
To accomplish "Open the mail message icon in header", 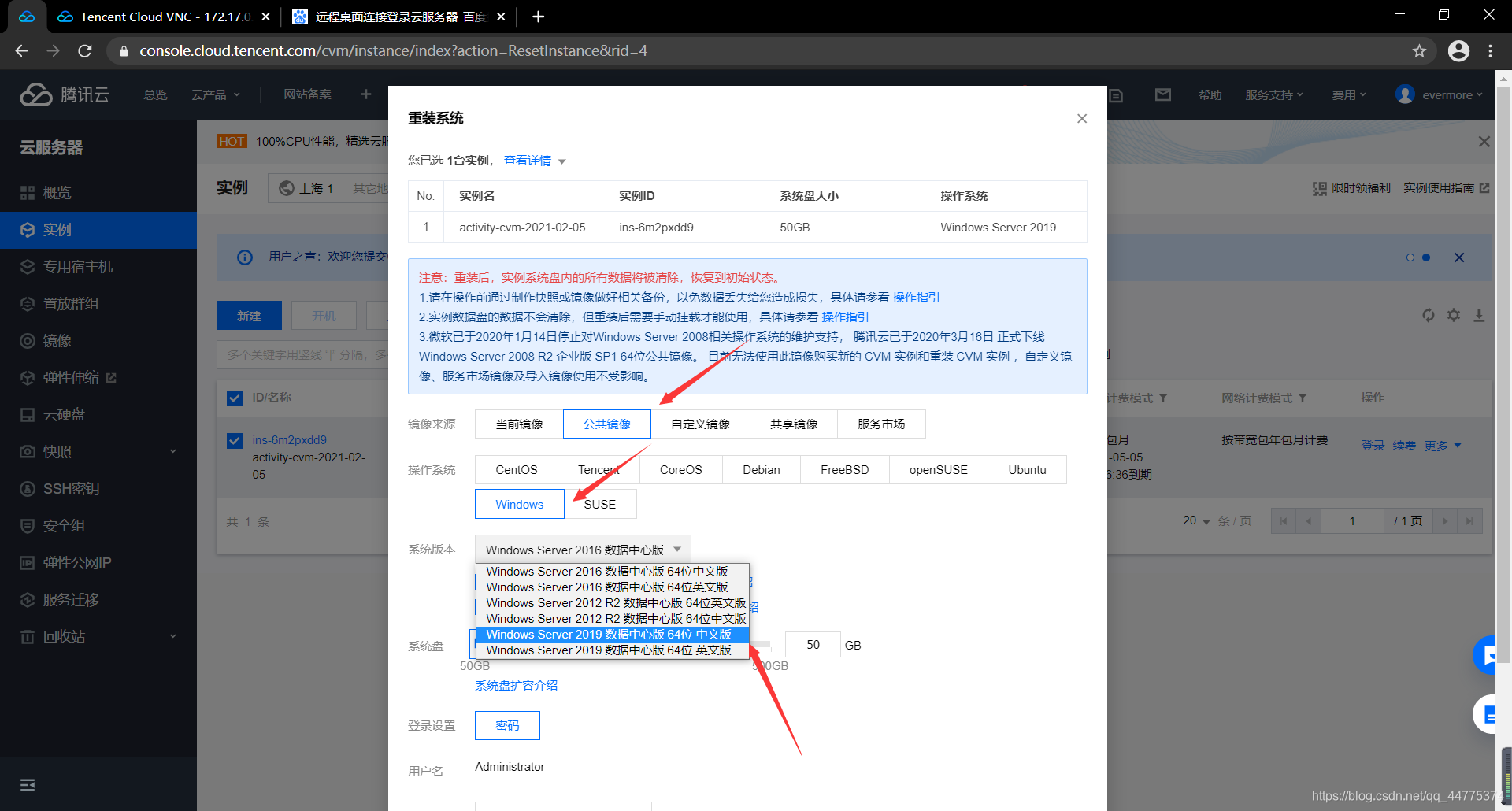I will click(1163, 94).
